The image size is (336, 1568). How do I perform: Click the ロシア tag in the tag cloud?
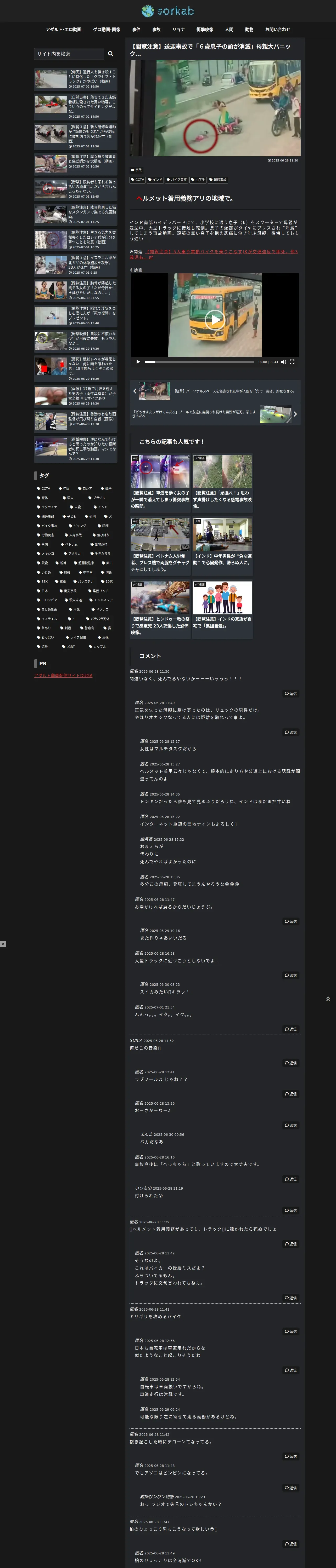(x=85, y=488)
